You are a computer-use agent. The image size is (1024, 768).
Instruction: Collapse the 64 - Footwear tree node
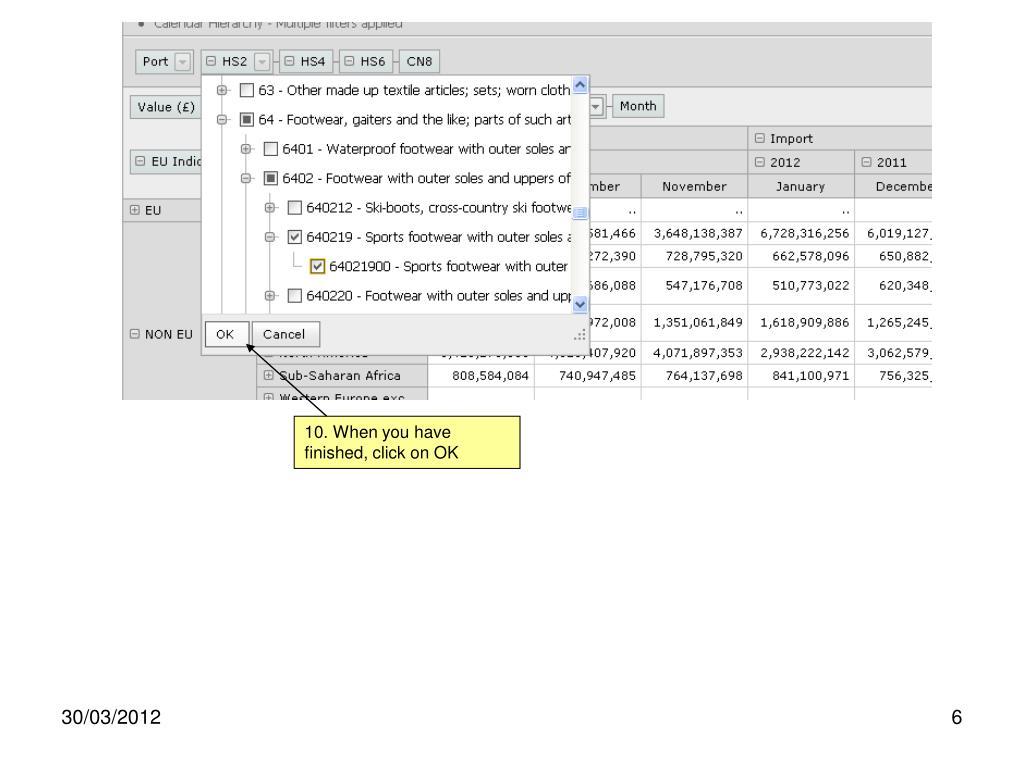point(222,120)
